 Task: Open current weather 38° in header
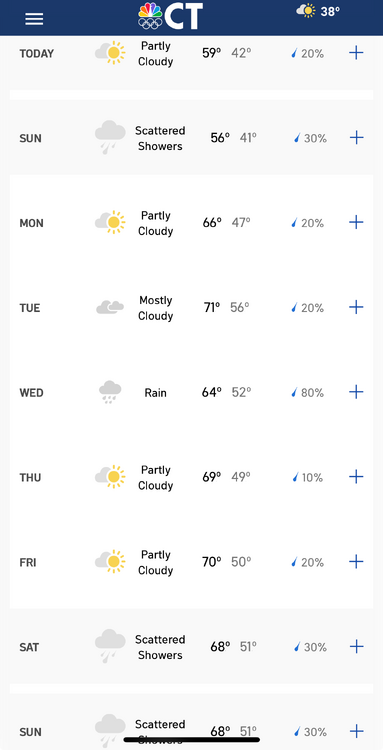pyautogui.click(x=318, y=11)
